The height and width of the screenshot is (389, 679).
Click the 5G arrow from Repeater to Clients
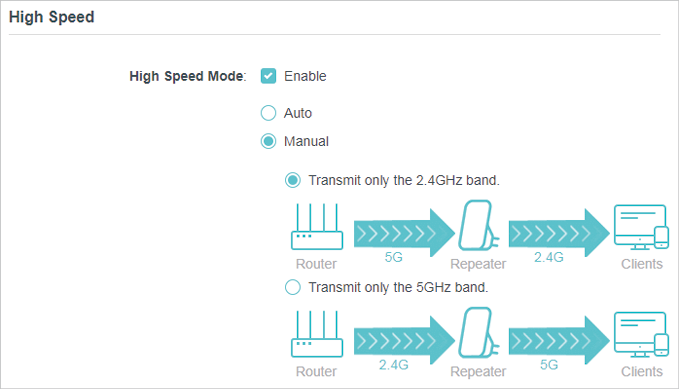[559, 340]
